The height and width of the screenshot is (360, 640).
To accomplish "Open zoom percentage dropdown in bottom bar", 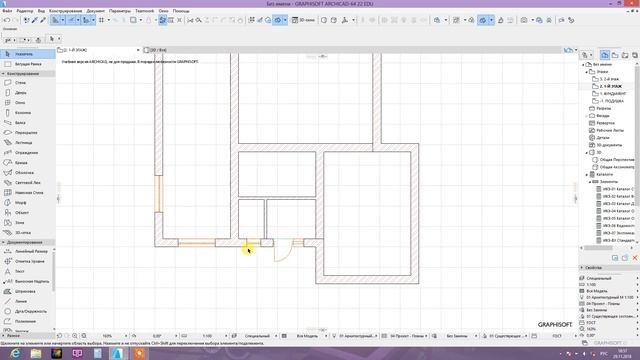I will pyautogui.click(x=125, y=336).
